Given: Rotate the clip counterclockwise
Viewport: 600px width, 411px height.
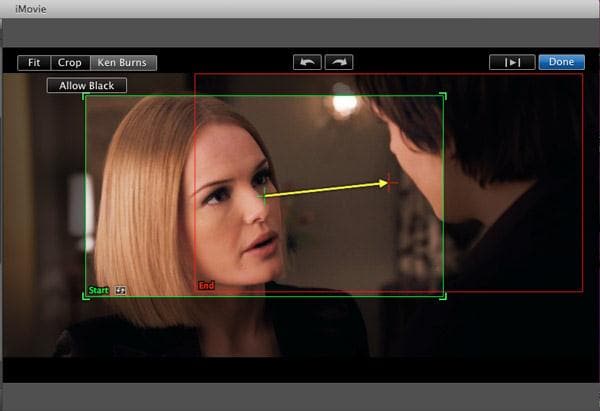Looking at the screenshot, I should 307,62.
